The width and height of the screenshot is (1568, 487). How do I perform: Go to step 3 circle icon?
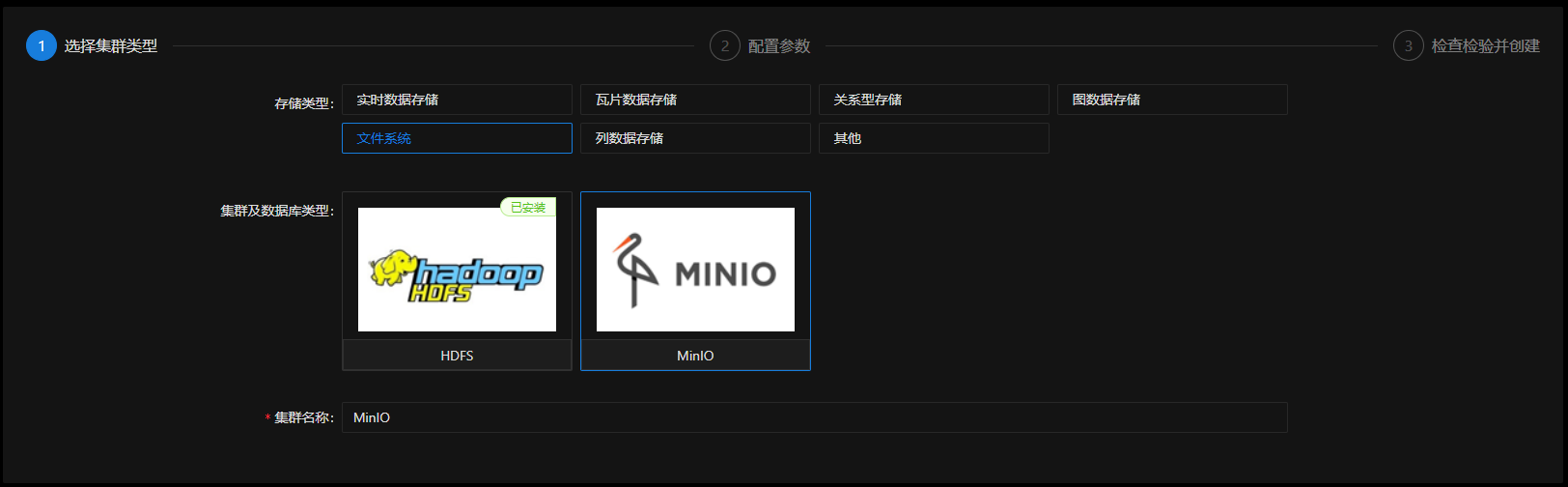(1409, 45)
